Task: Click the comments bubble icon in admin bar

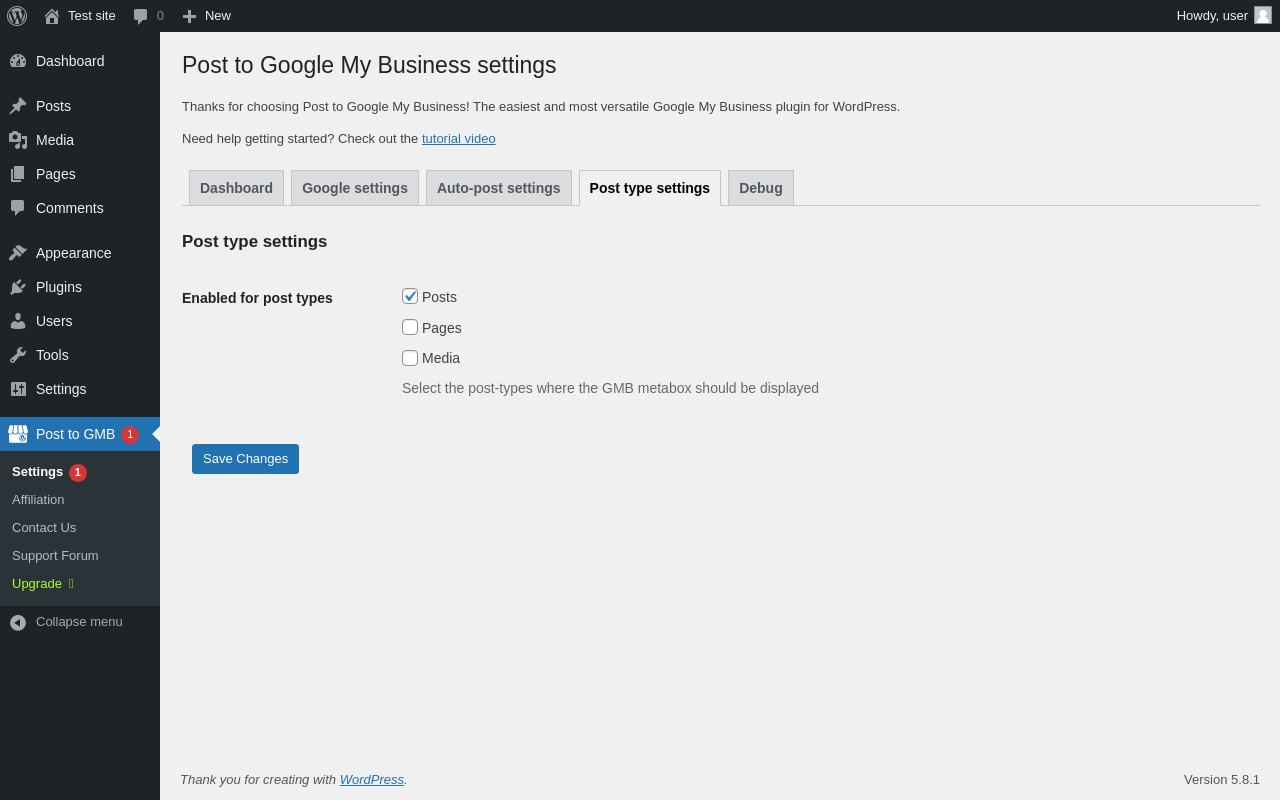Action: [141, 16]
